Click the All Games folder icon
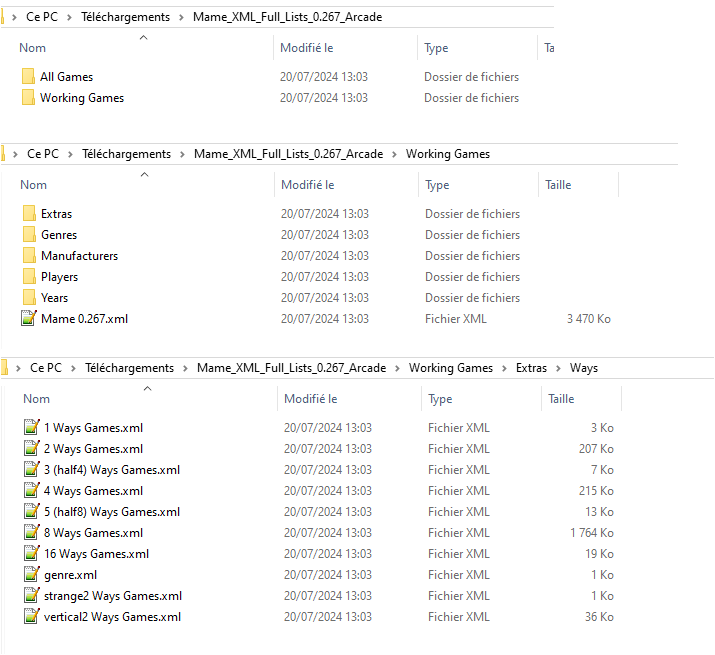This screenshot has width=715, height=655. coord(28,77)
